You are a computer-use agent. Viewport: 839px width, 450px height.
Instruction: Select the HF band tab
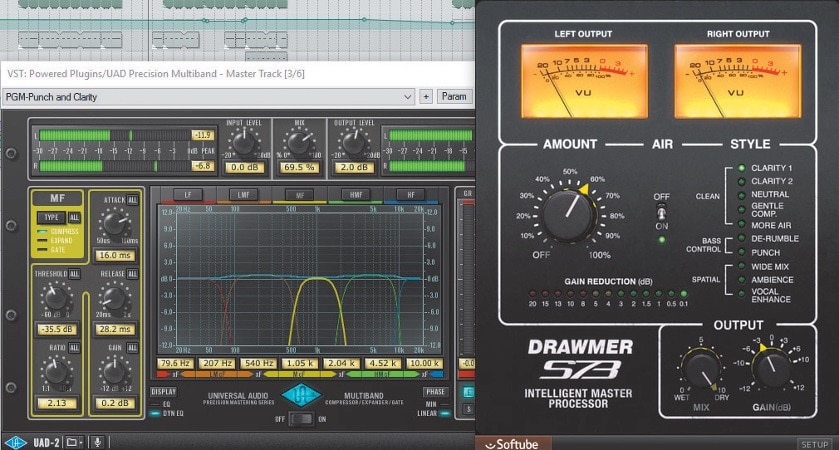(x=411, y=195)
